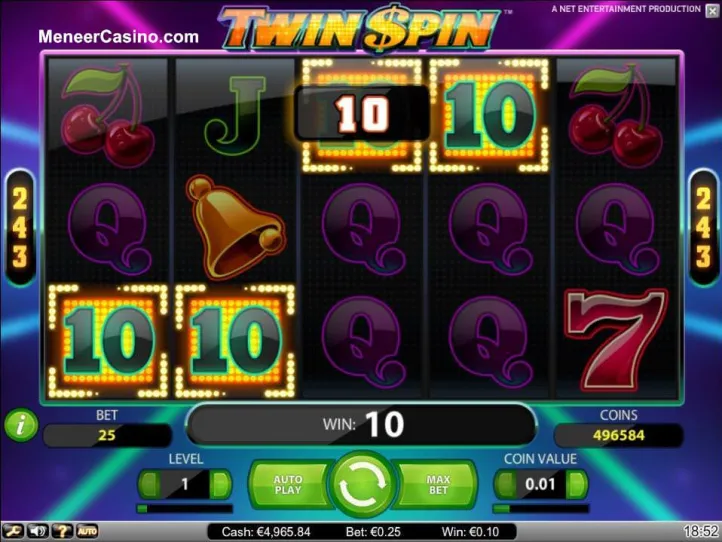This screenshot has width=722, height=542.
Task: Decrease bet level with left arrow
Action: [149, 484]
